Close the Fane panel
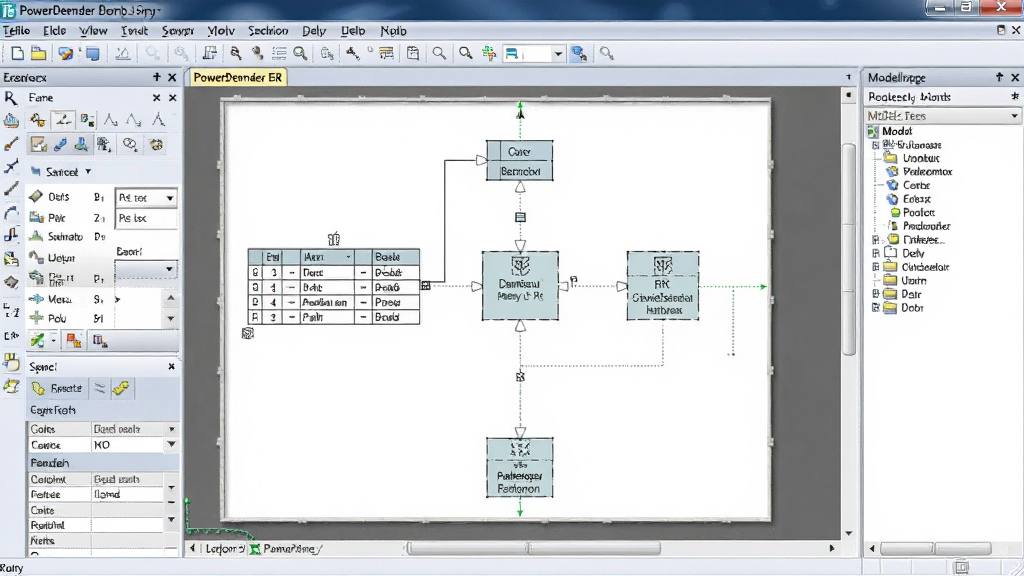This screenshot has height=576, width=1024. (x=172, y=98)
